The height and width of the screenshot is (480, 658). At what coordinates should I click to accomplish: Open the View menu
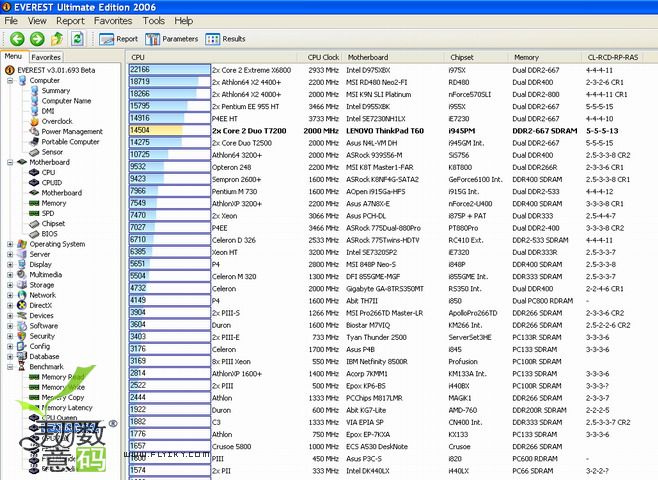37,21
